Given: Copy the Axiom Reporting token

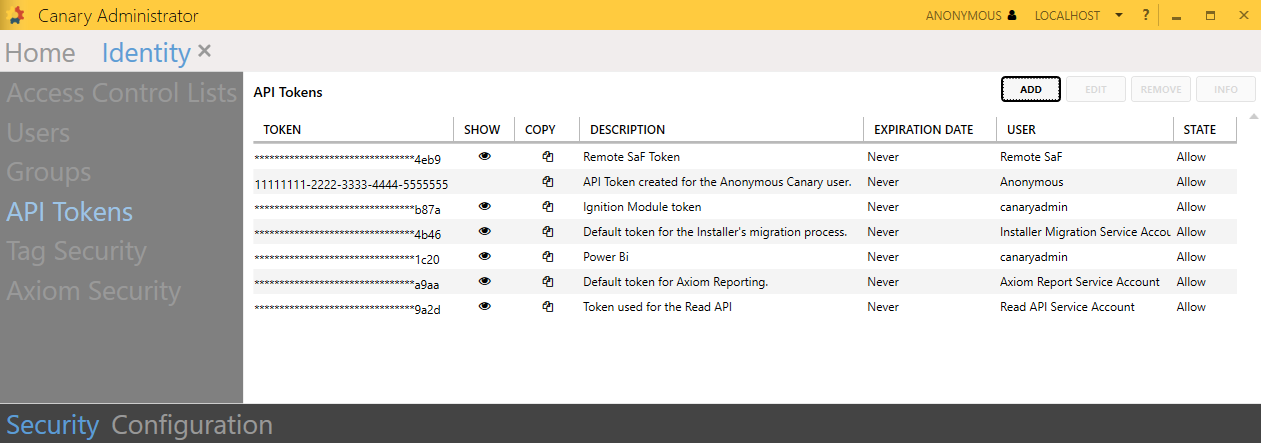Looking at the screenshot, I should pyautogui.click(x=547, y=282).
